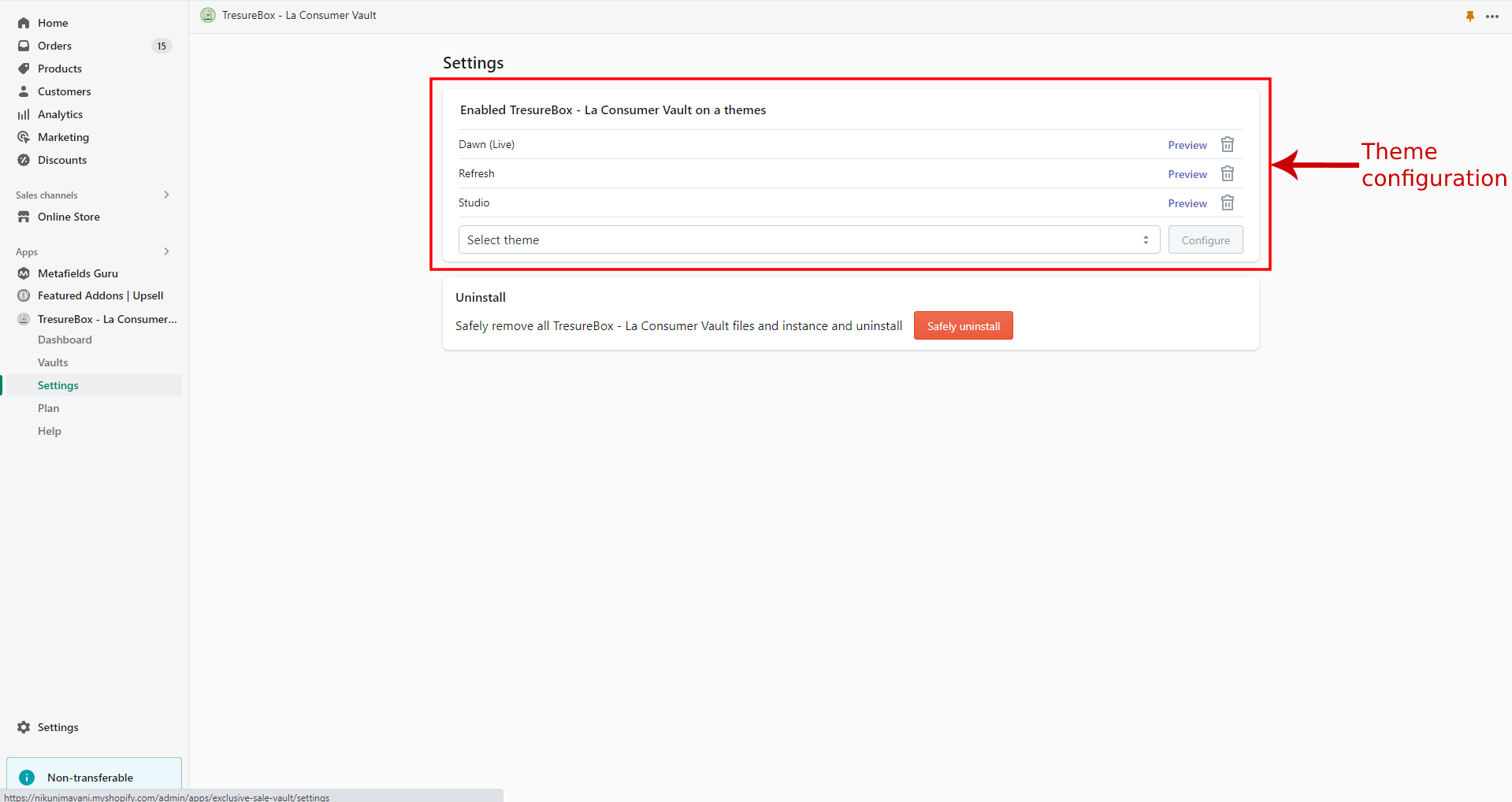Screen dimensions: 1512x802
Task: Click the TresureBox app icon in the sidebar
Action: pos(24,319)
